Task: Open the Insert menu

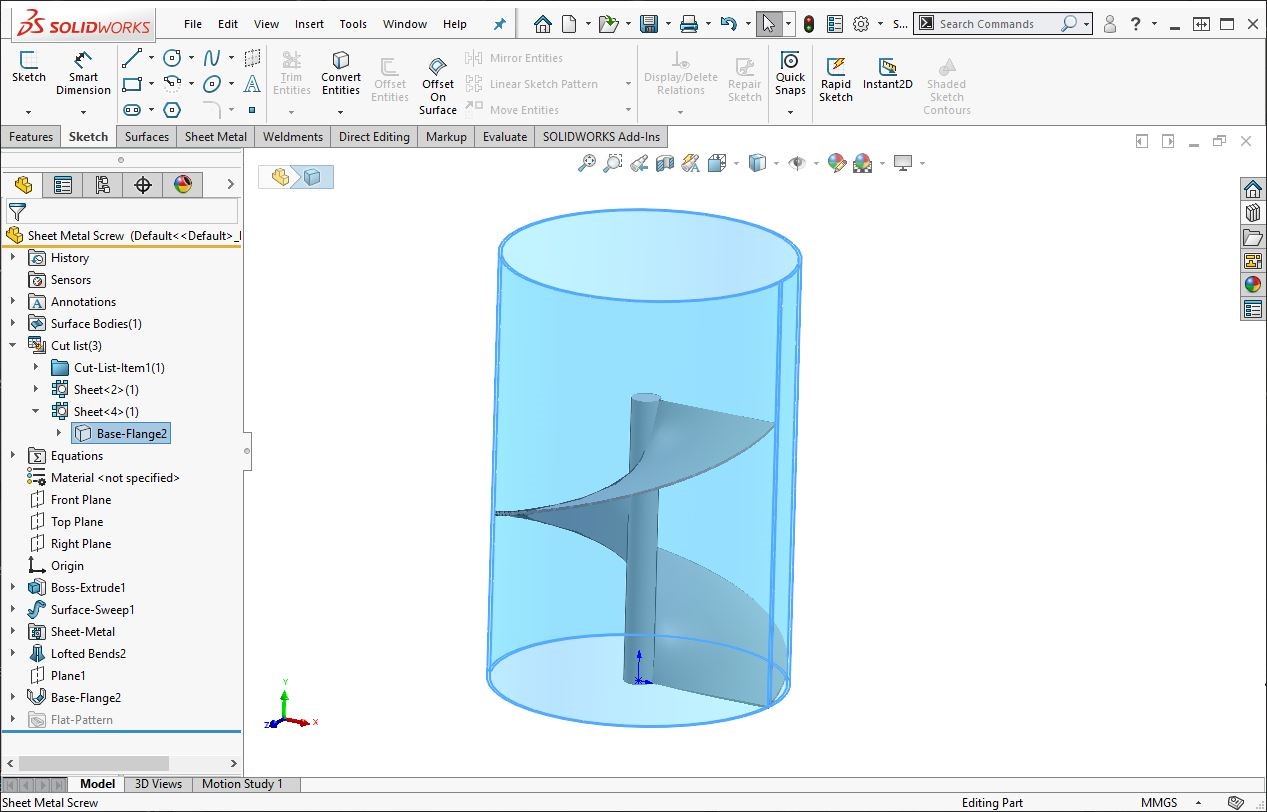Action: pyautogui.click(x=309, y=24)
